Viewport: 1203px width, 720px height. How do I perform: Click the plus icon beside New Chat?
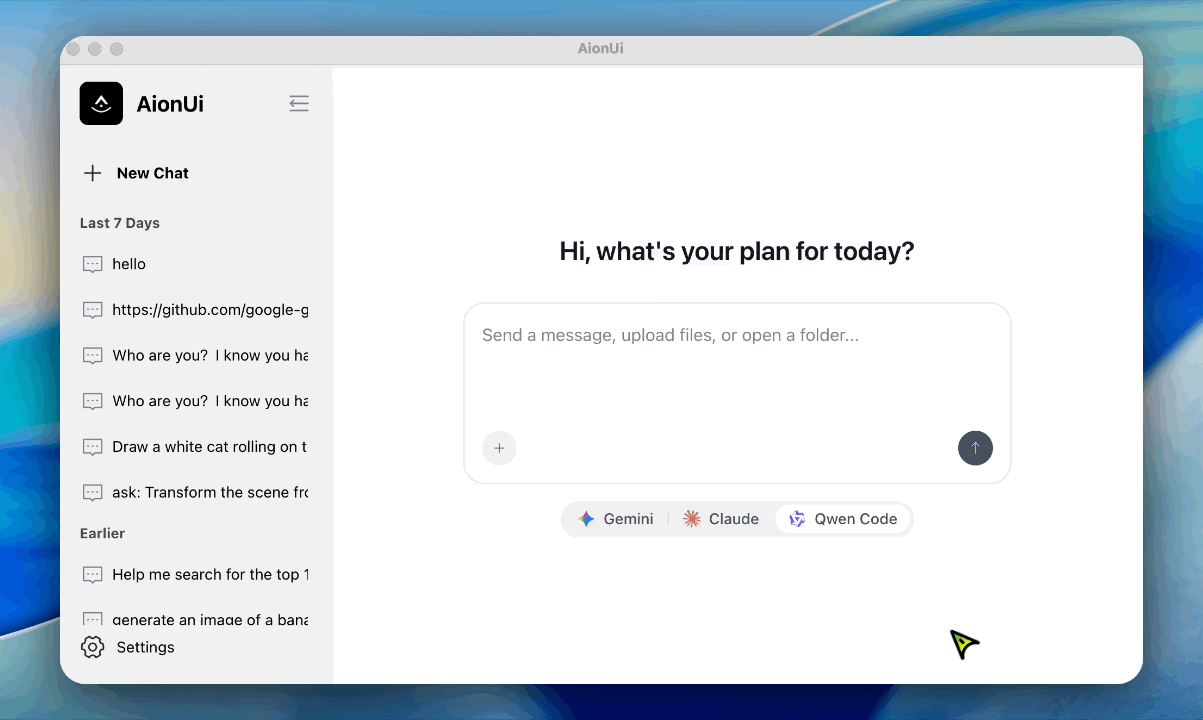[x=93, y=173]
